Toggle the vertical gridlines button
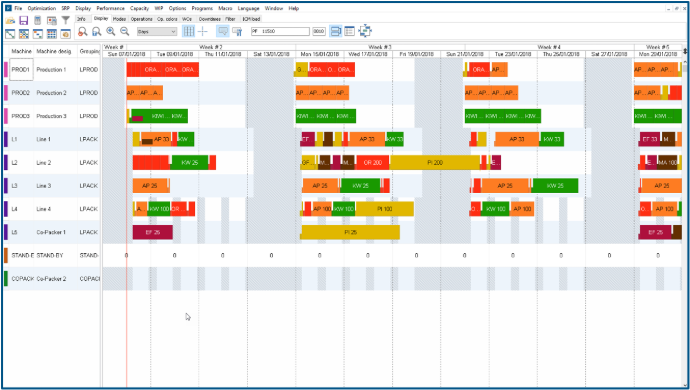 coord(188,31)
